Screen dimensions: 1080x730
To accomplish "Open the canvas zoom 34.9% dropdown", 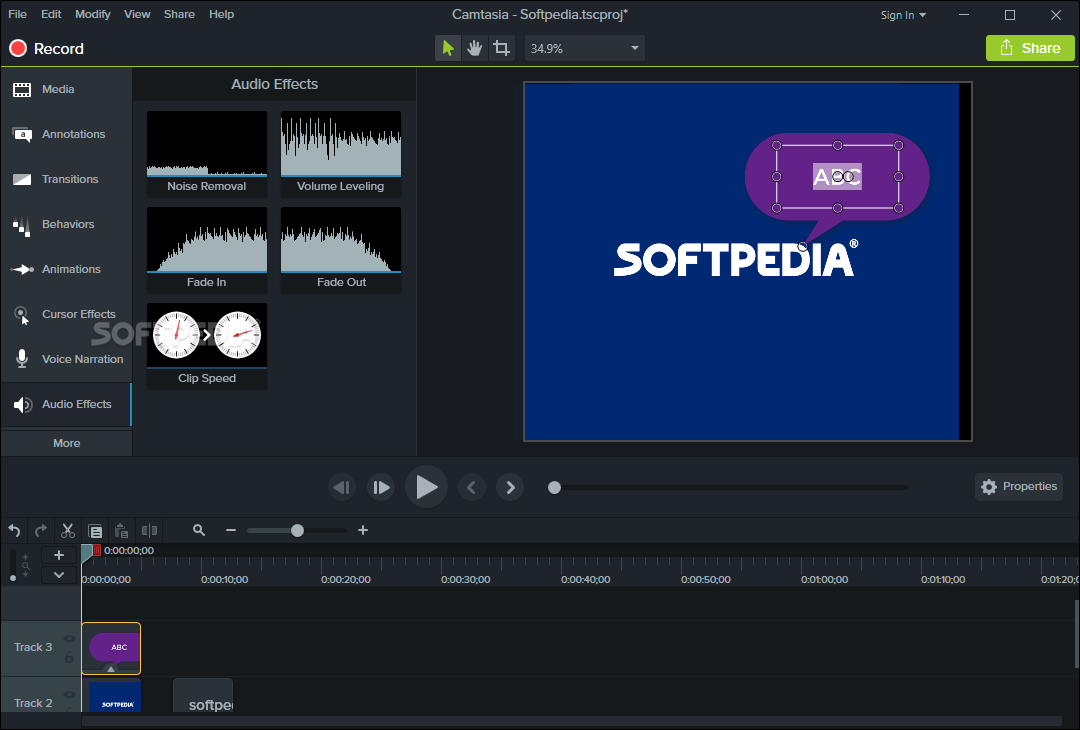I will (x=585, y=48).
